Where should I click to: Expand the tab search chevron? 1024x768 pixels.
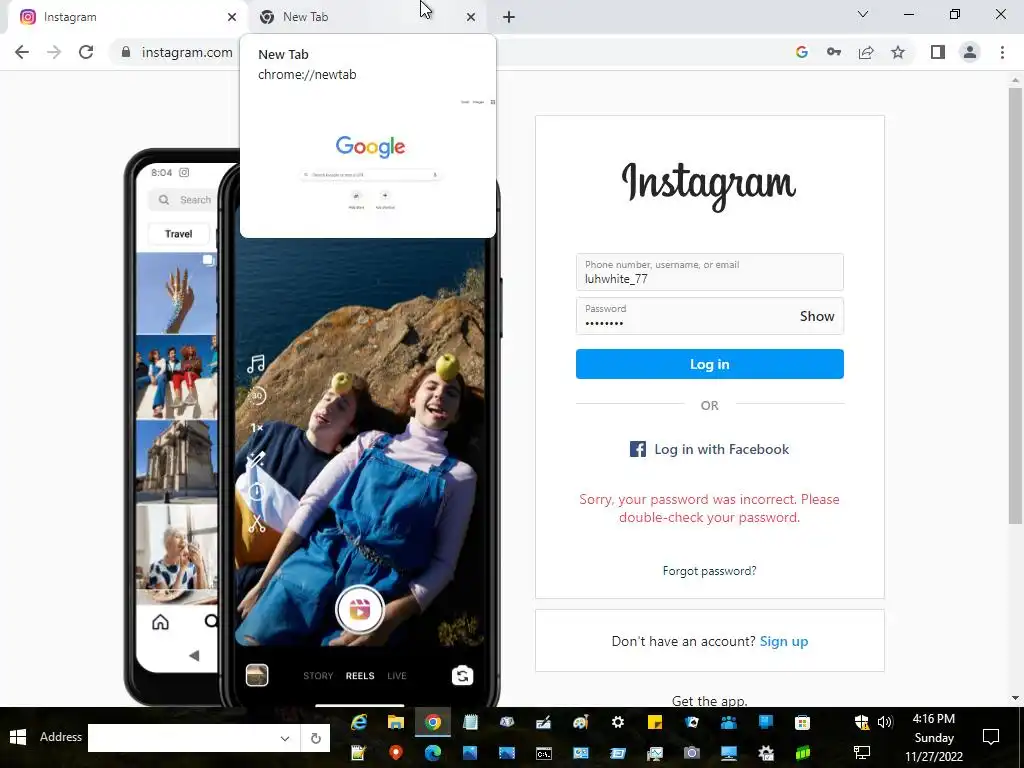click(x=863, y=14)
